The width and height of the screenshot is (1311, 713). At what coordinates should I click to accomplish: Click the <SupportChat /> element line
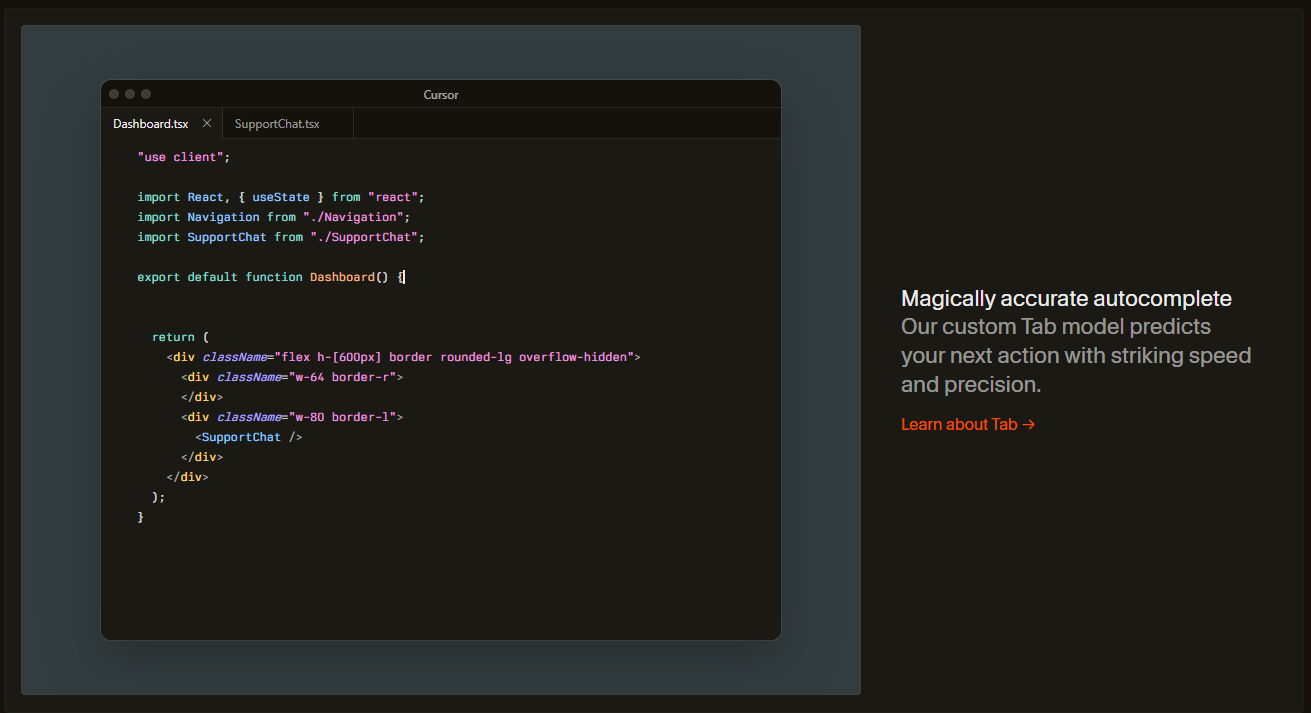(x=249, y=437)
